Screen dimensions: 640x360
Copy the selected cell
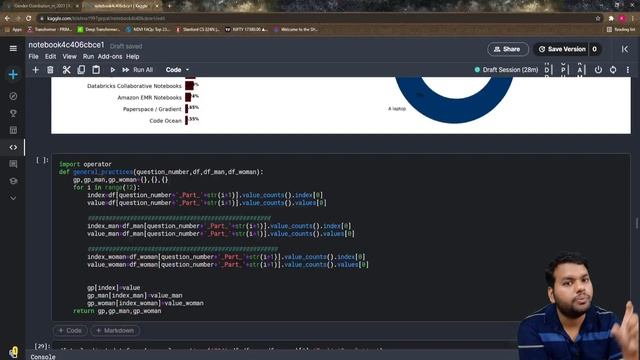[81, 70]
